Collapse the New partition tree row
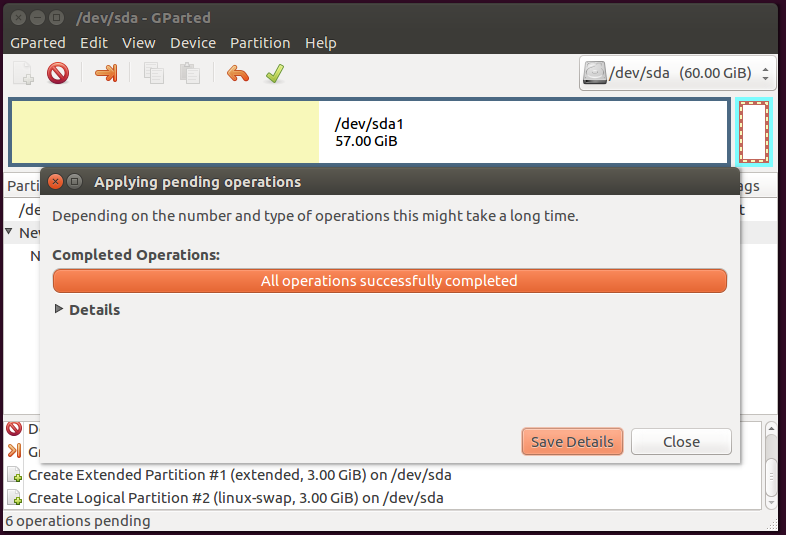The height and width of the screenshot is (535, 786). tap(9, 232)
